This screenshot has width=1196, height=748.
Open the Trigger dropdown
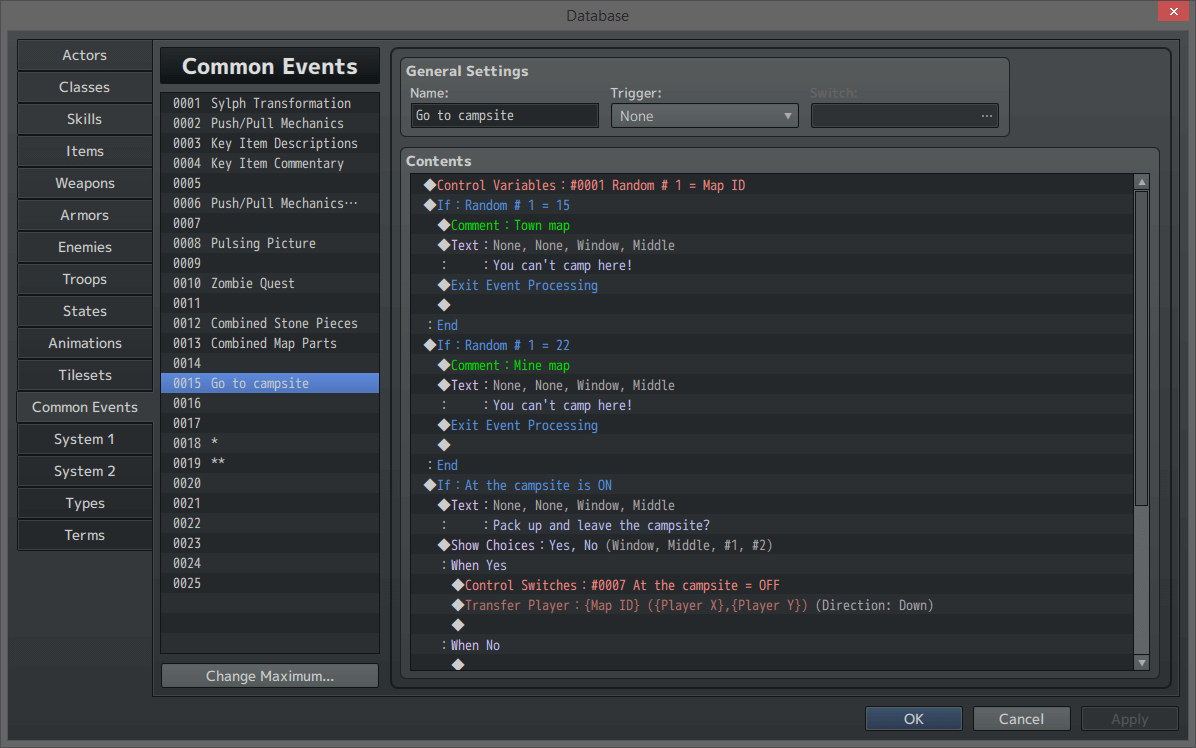tap(704, 116)
